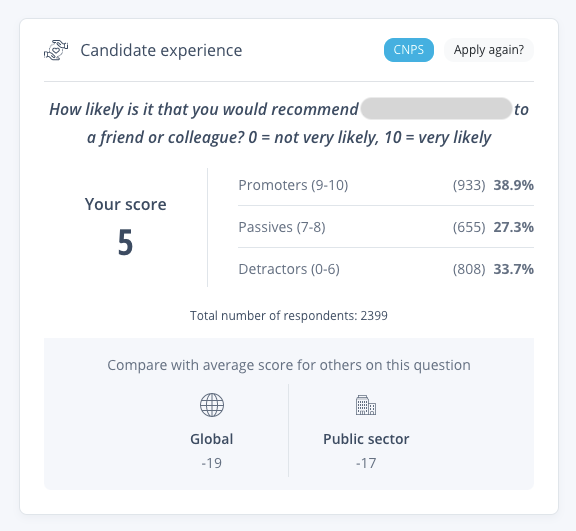Click the Total number of respondents text

289,316
